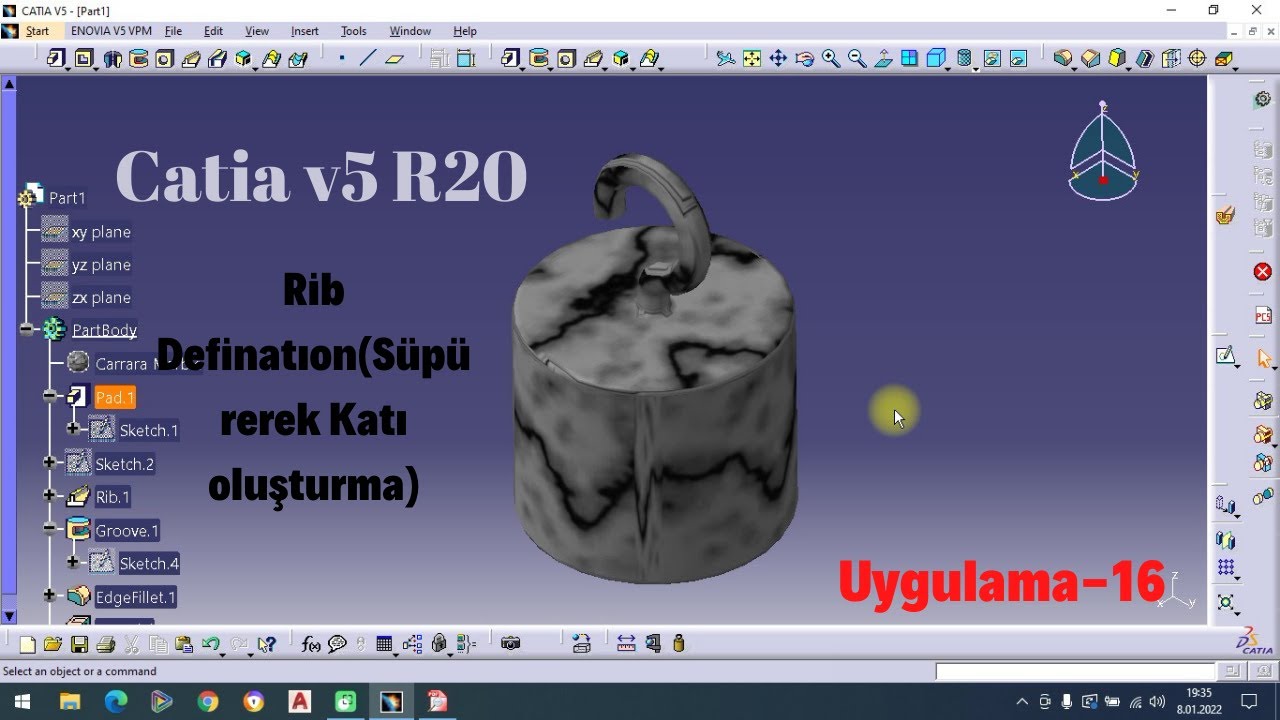Open the ENOVIA V5 VPM menu
The height and width of the screenshot is (720, 1280).
[111, 31]
